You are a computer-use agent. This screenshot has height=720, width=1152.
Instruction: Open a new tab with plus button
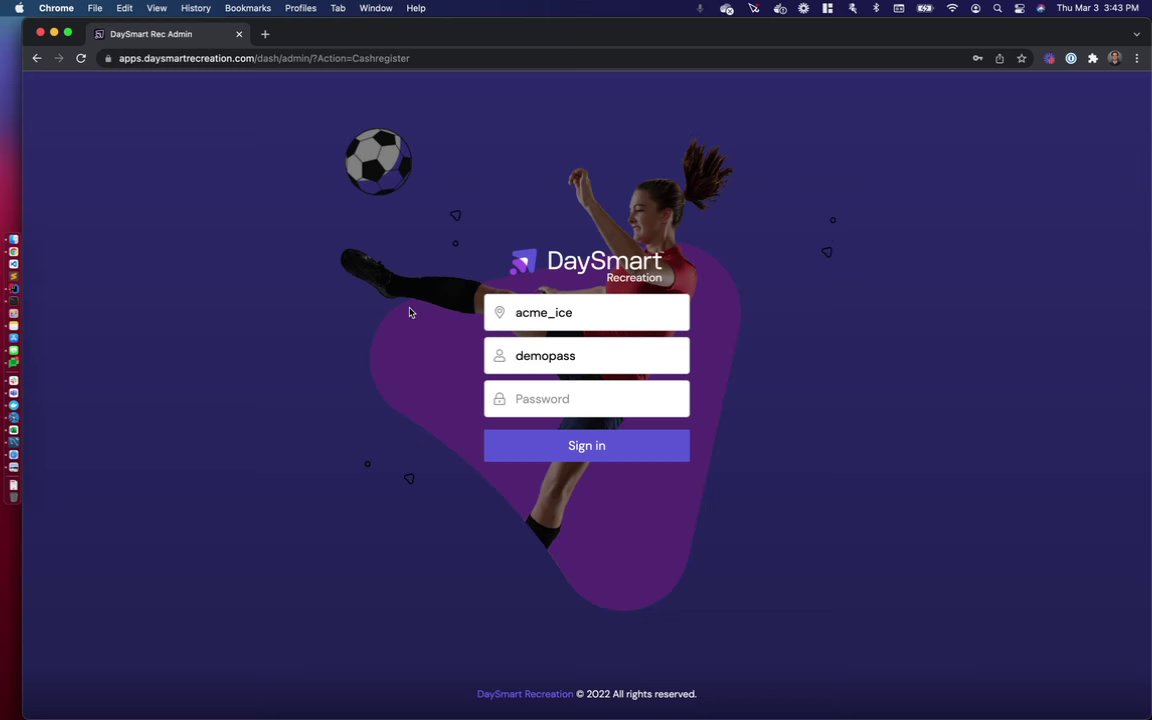[x=265, y=34]
